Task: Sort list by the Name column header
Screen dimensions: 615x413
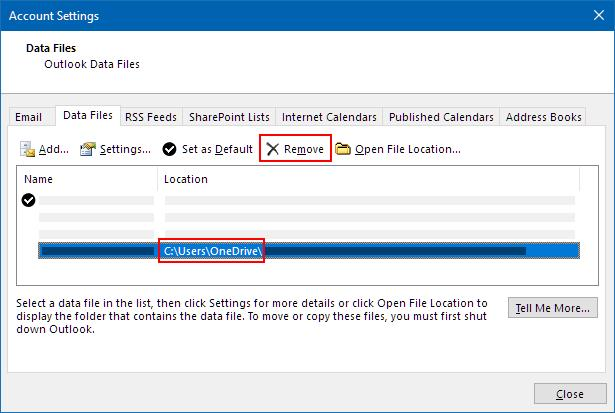Action: coord(87,179)
